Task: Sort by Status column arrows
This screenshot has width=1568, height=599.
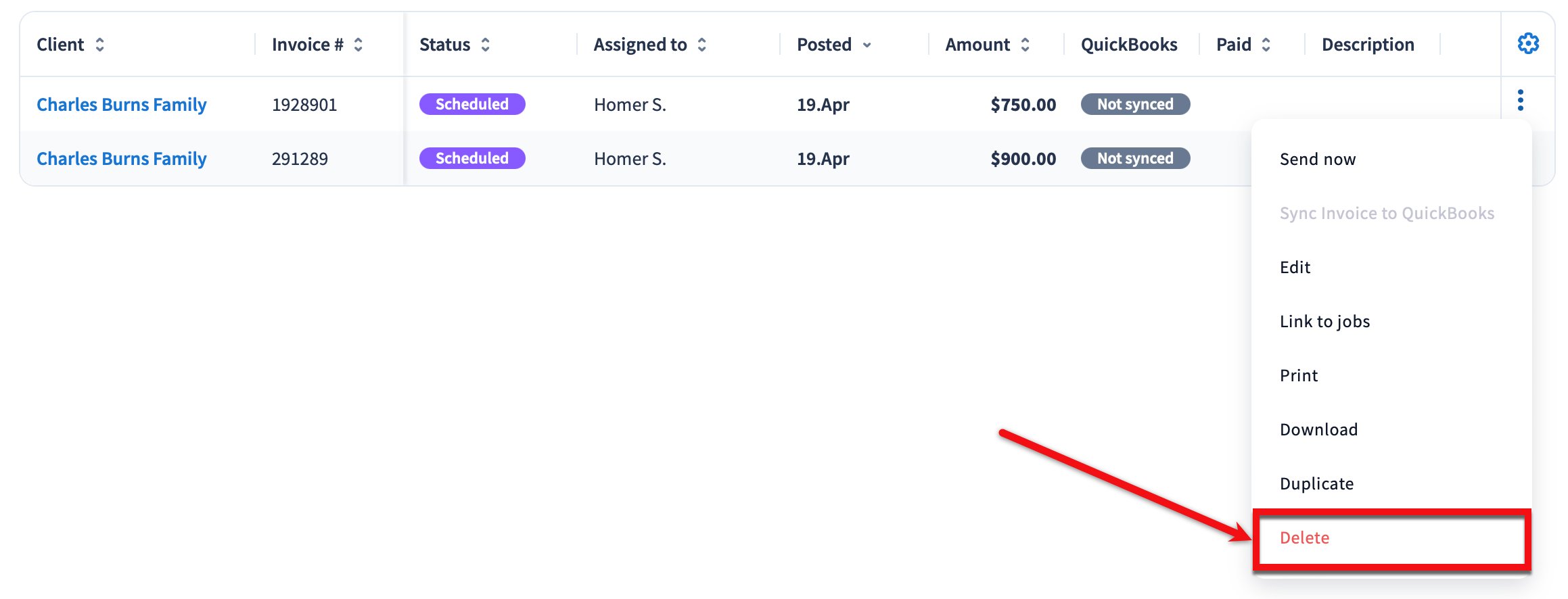Action: (486, 45)
